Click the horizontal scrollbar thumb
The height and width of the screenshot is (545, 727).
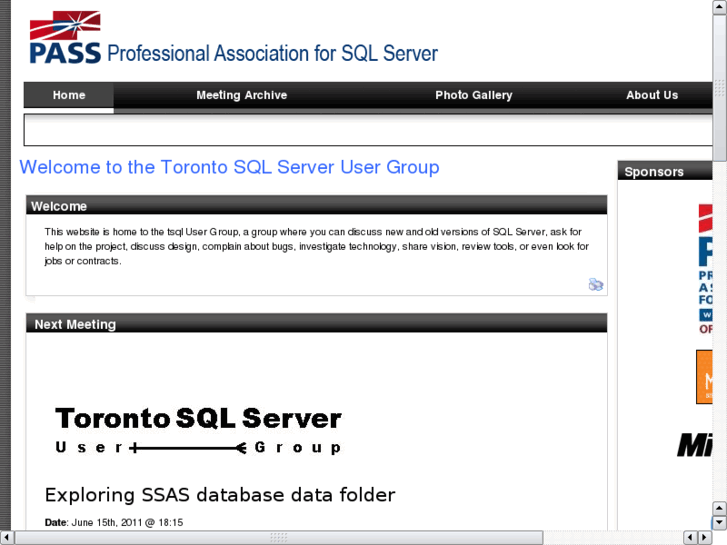pyautogui.click(x=280, y=538)
